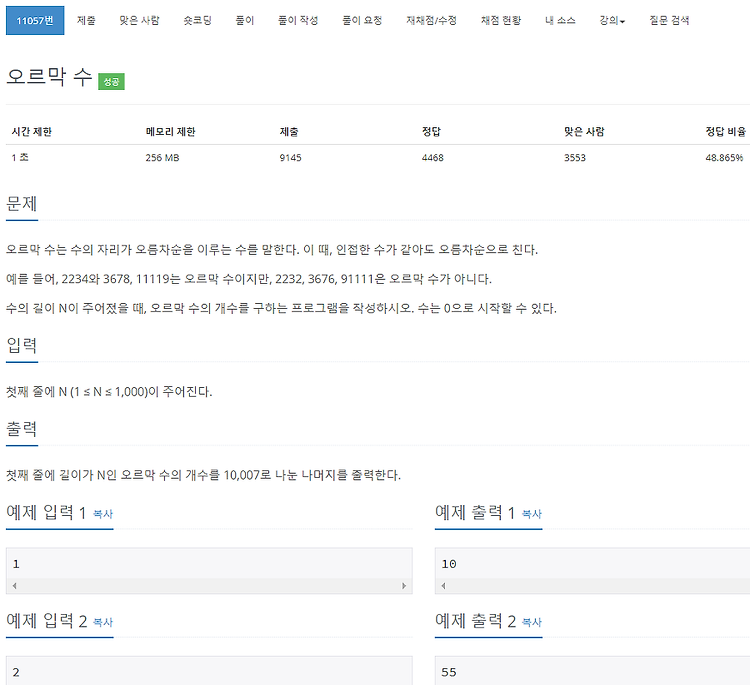Copy example output 2 via 복사
The width and height of the screenshot is (750, 685).
click(531, 622)
